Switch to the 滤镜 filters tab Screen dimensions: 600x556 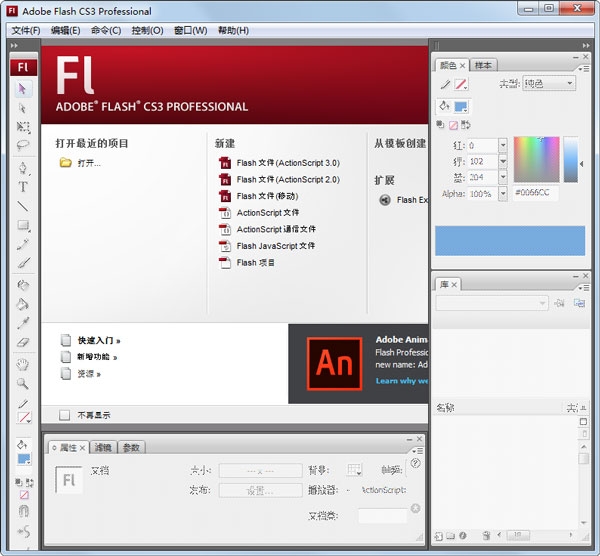coord(103,447)
